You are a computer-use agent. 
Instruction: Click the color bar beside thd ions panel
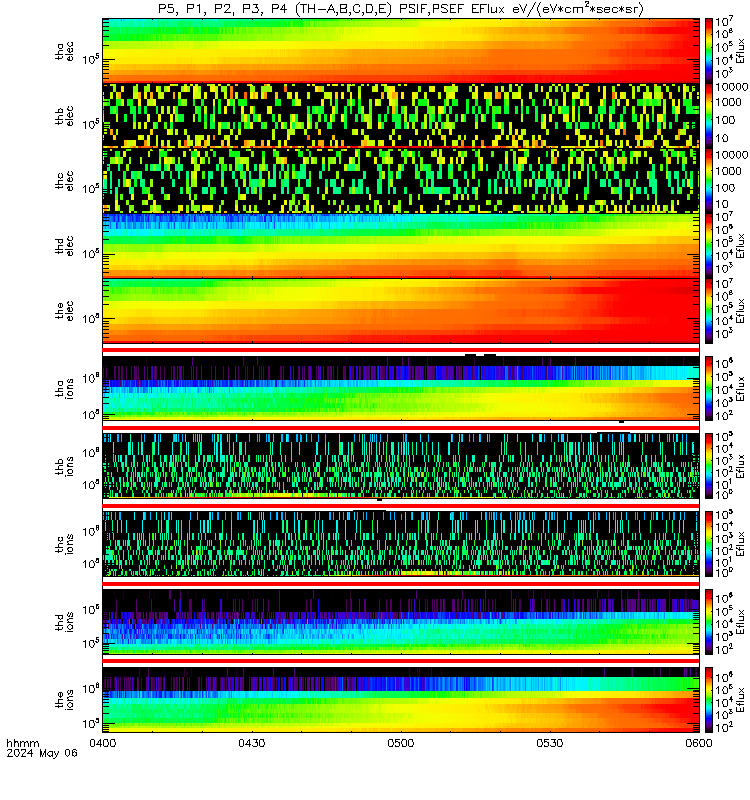[x=709, y=622]
